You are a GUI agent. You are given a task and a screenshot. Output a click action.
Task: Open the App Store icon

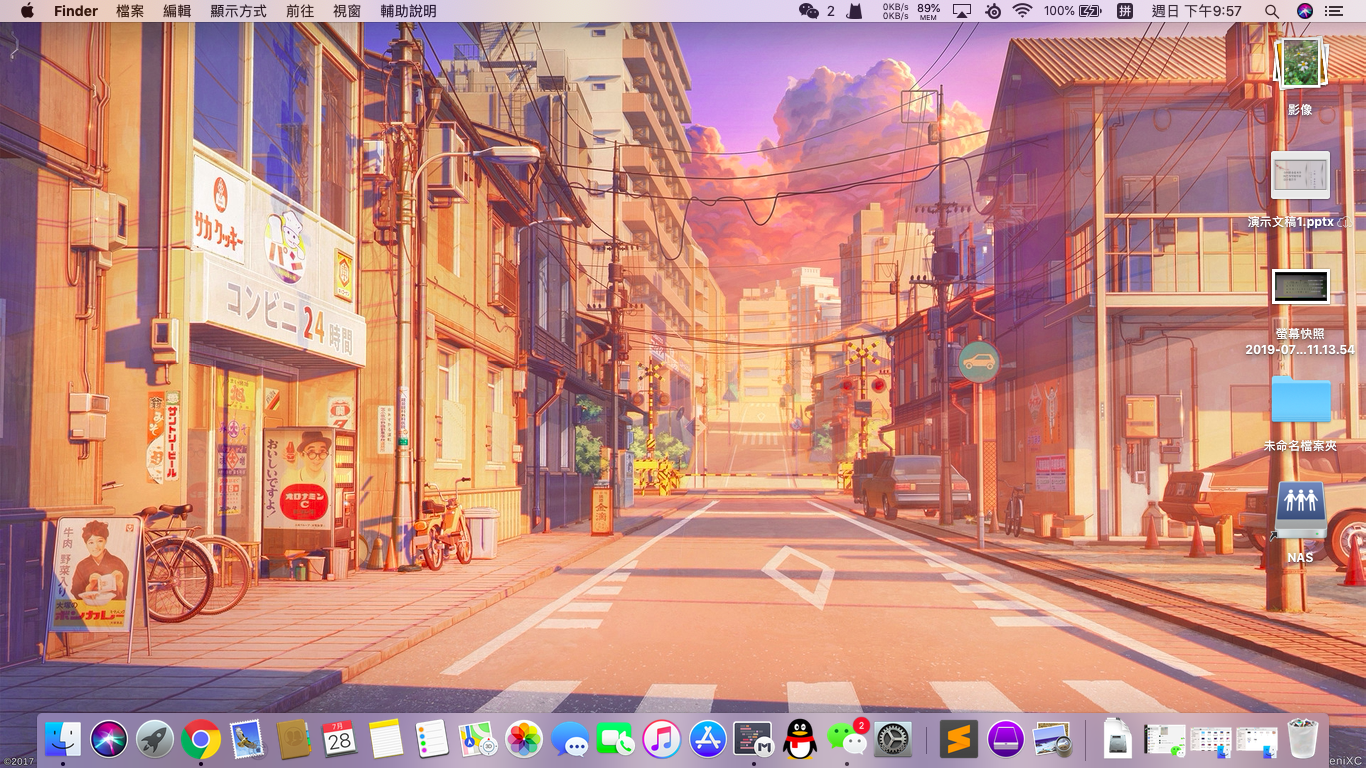(708, 740)
